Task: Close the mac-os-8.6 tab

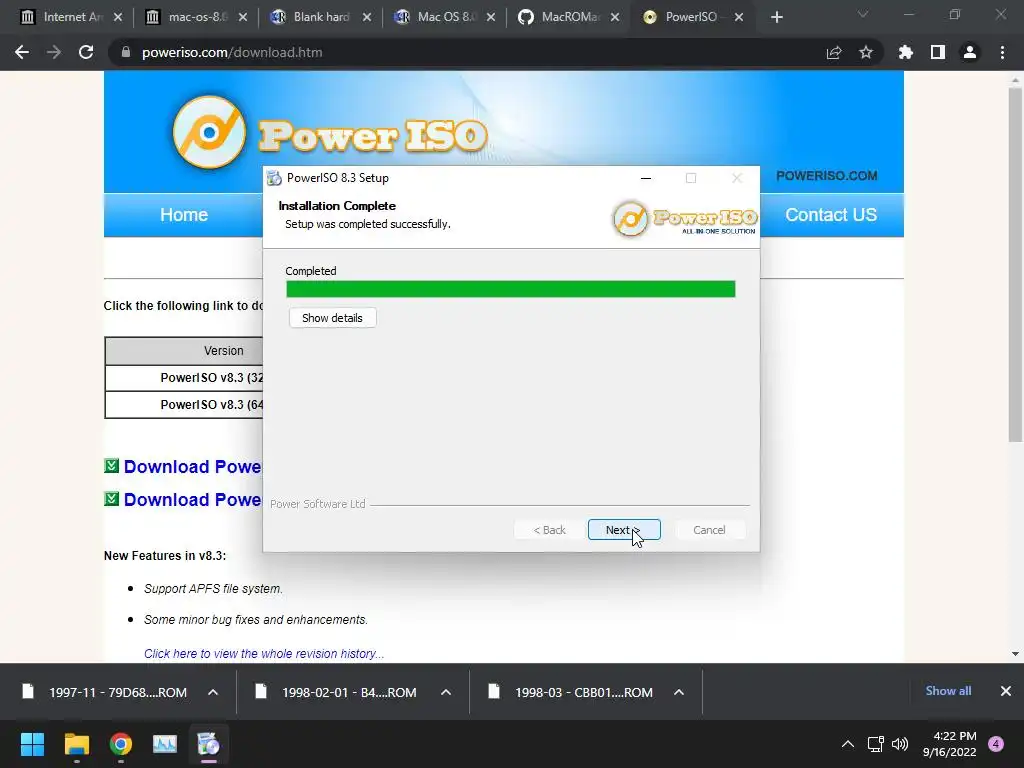Action: pyautogui.click(x=243, y=17)
